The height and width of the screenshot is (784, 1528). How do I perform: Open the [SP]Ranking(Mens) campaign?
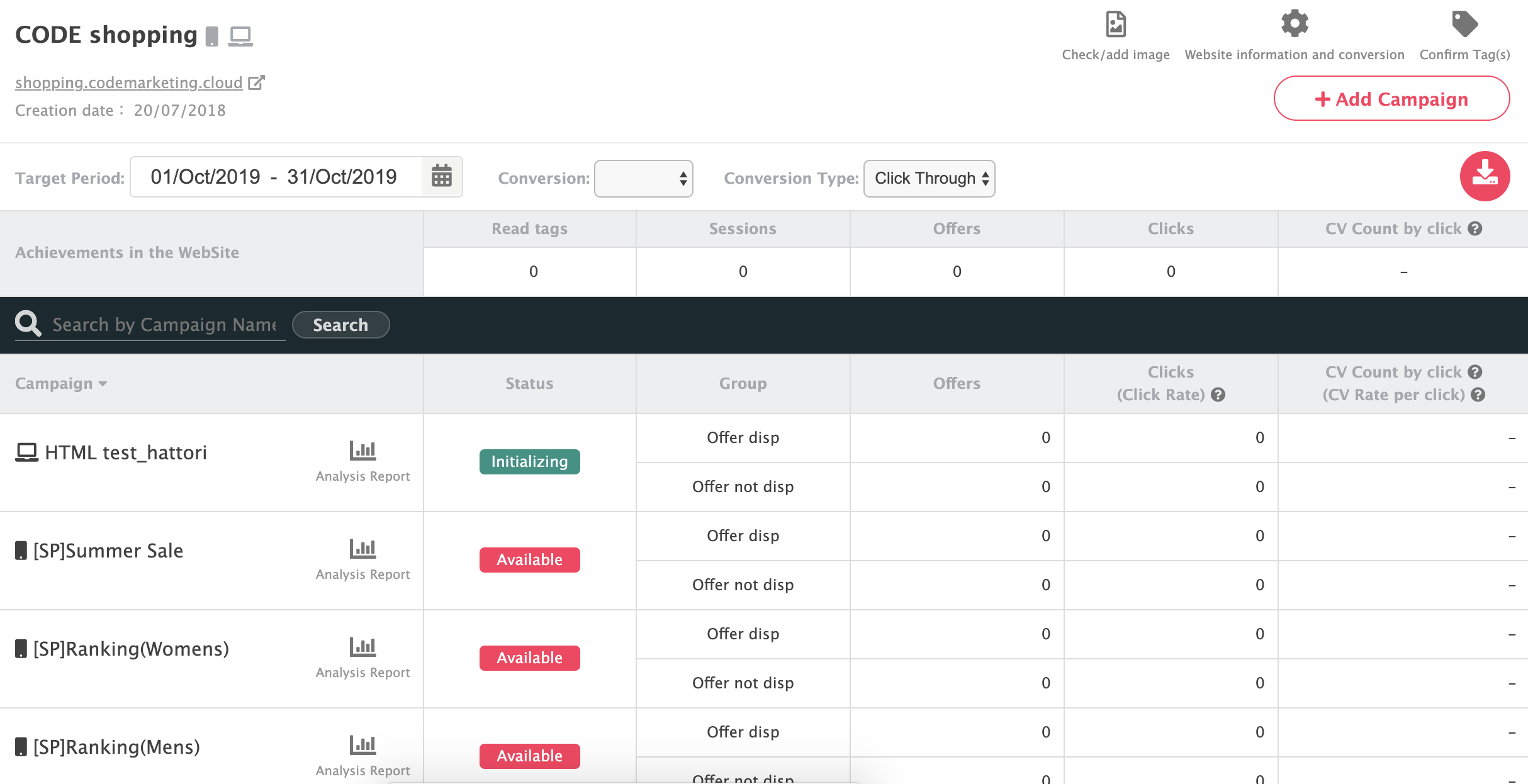pyautogui.click(x=116, y=747)
